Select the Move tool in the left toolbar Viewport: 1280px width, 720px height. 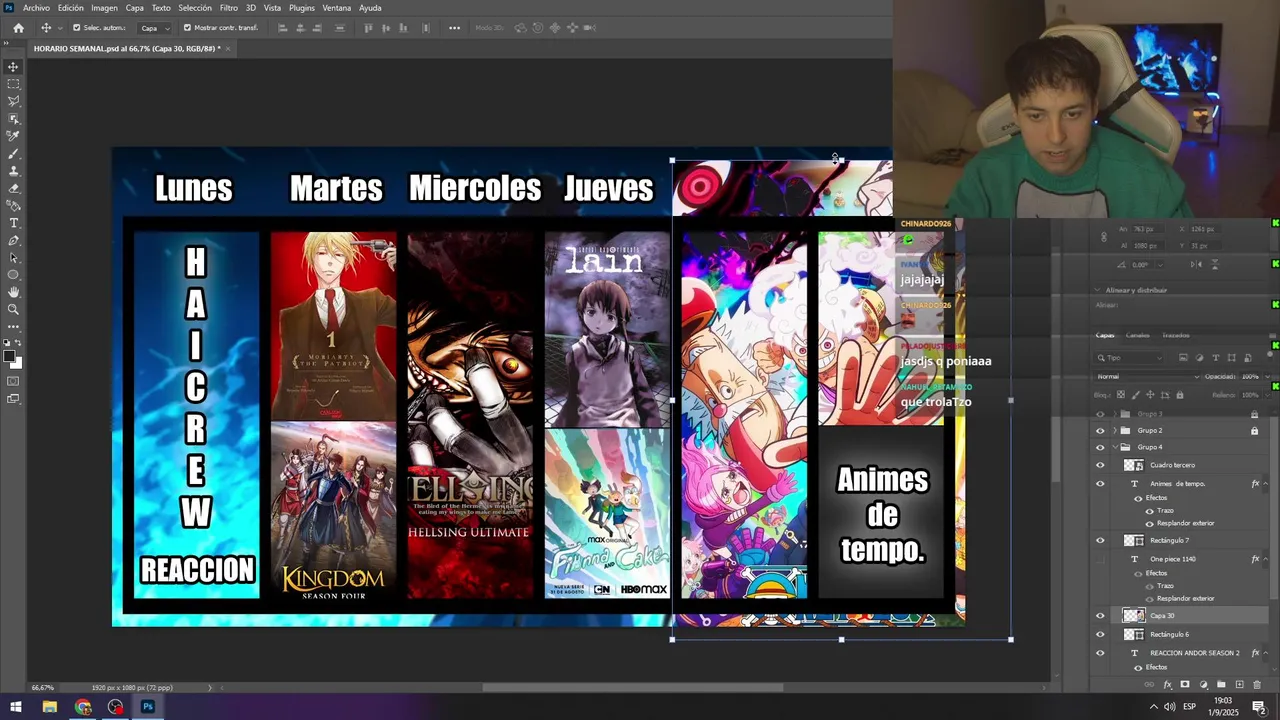click(x=13, y=67)
